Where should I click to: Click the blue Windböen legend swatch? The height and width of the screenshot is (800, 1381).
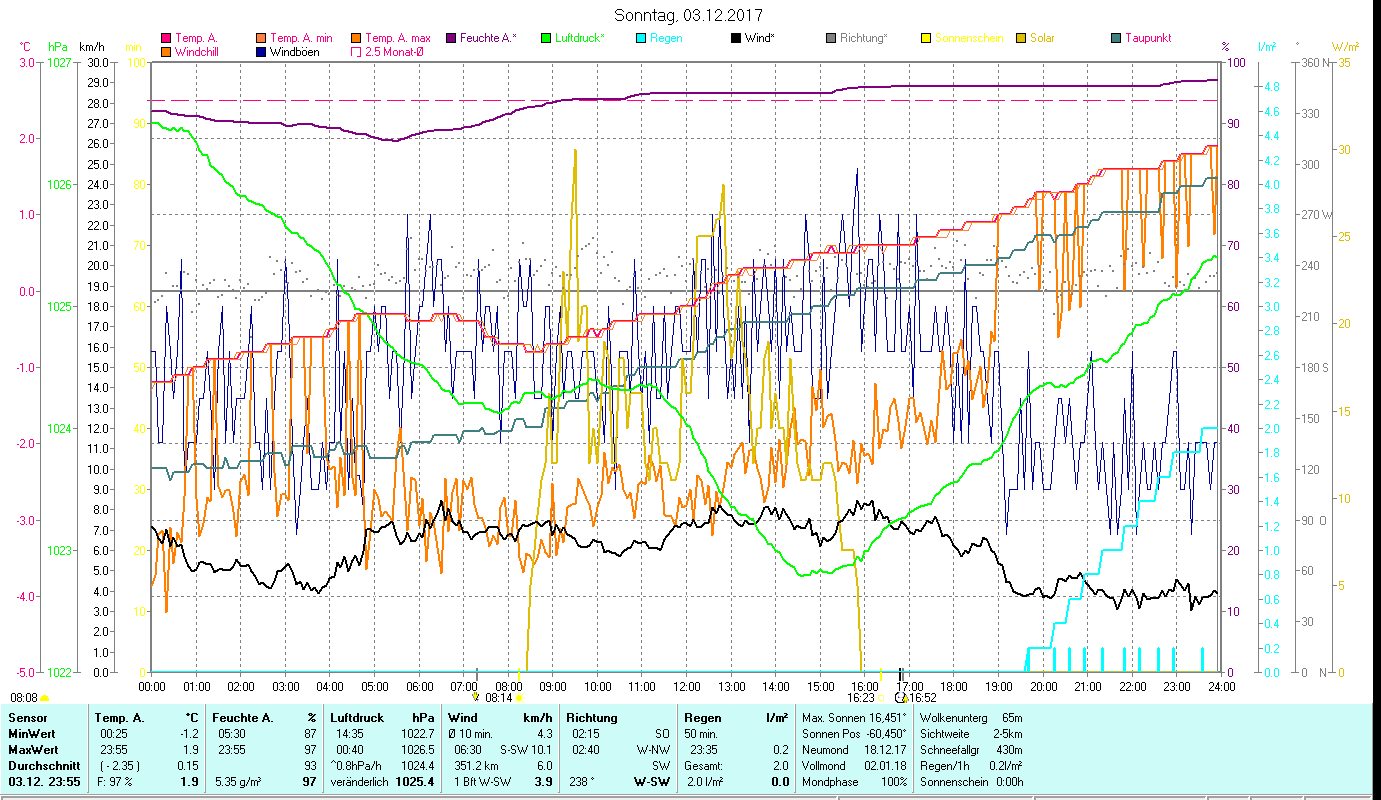coord(261,51)
